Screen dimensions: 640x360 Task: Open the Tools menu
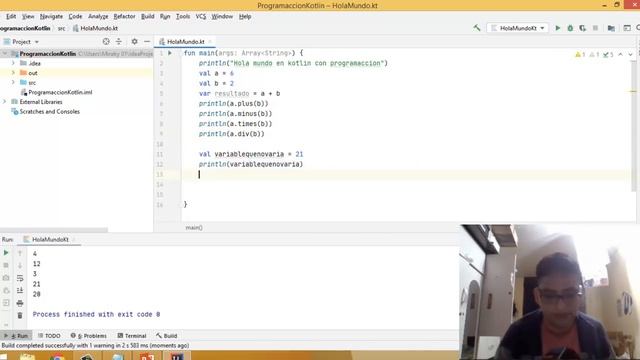tap(183, 16)
